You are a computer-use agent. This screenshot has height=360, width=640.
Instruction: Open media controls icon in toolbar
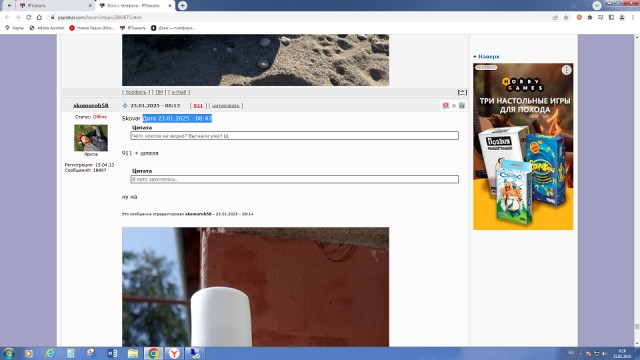pos(600,18)
